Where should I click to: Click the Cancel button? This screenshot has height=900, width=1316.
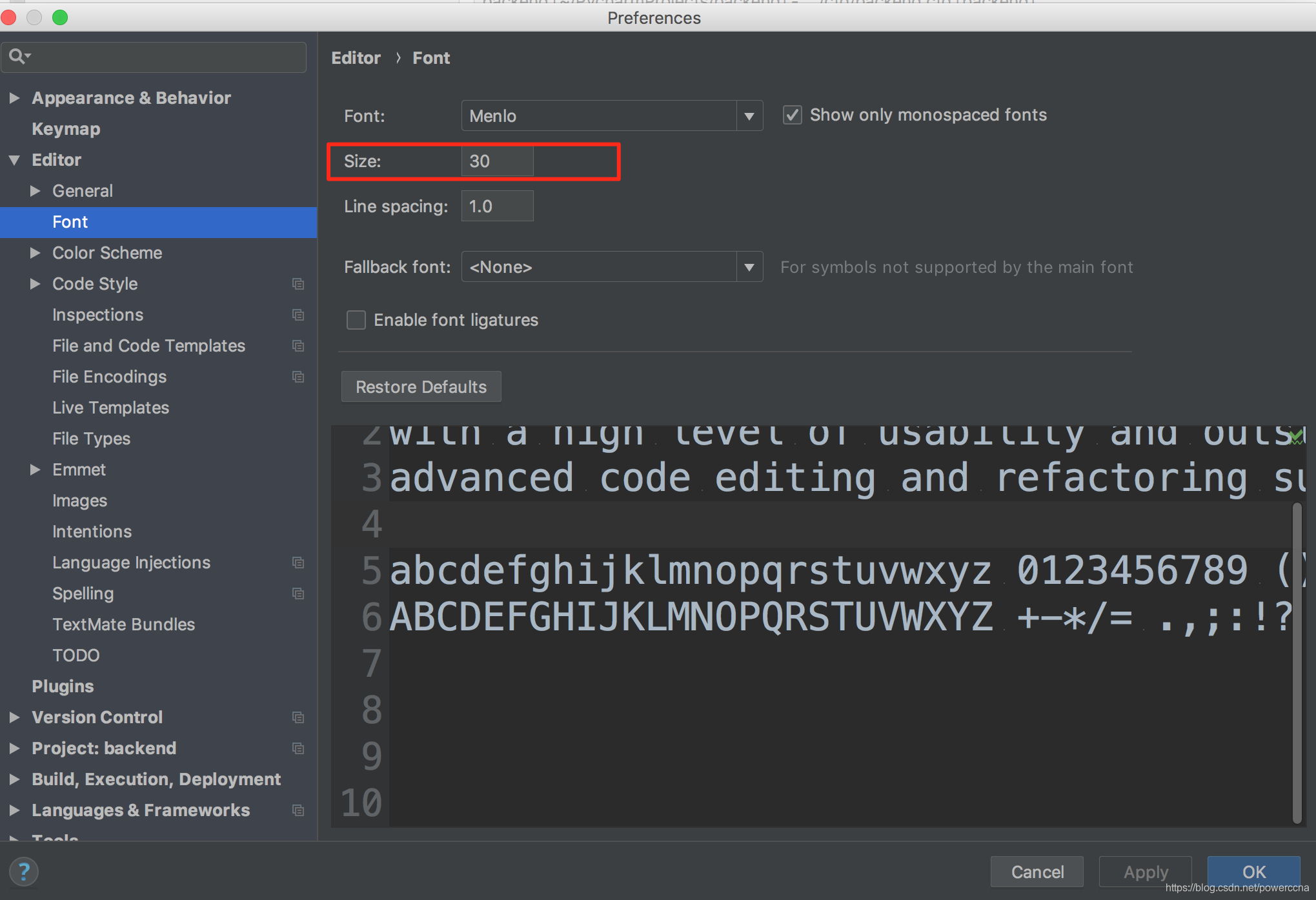tap(1037, 872)
